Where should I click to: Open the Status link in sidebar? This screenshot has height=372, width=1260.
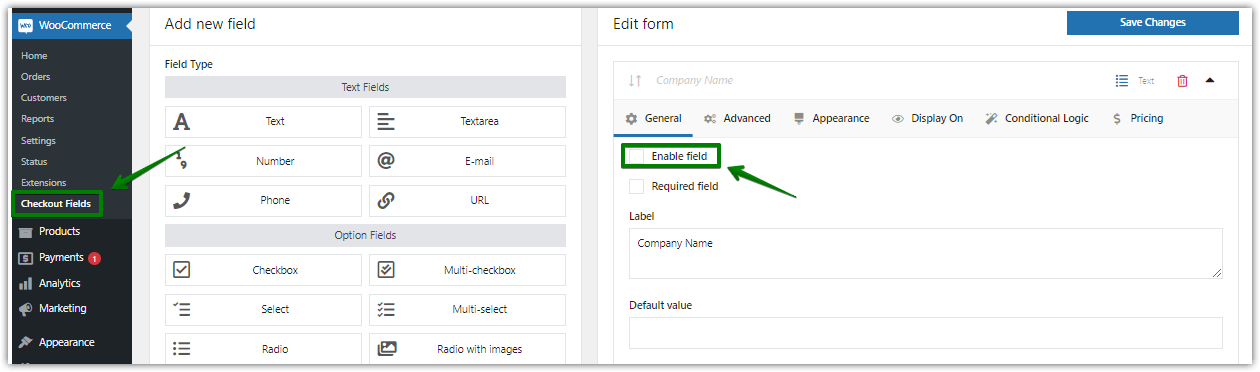[x=34, y=162]
